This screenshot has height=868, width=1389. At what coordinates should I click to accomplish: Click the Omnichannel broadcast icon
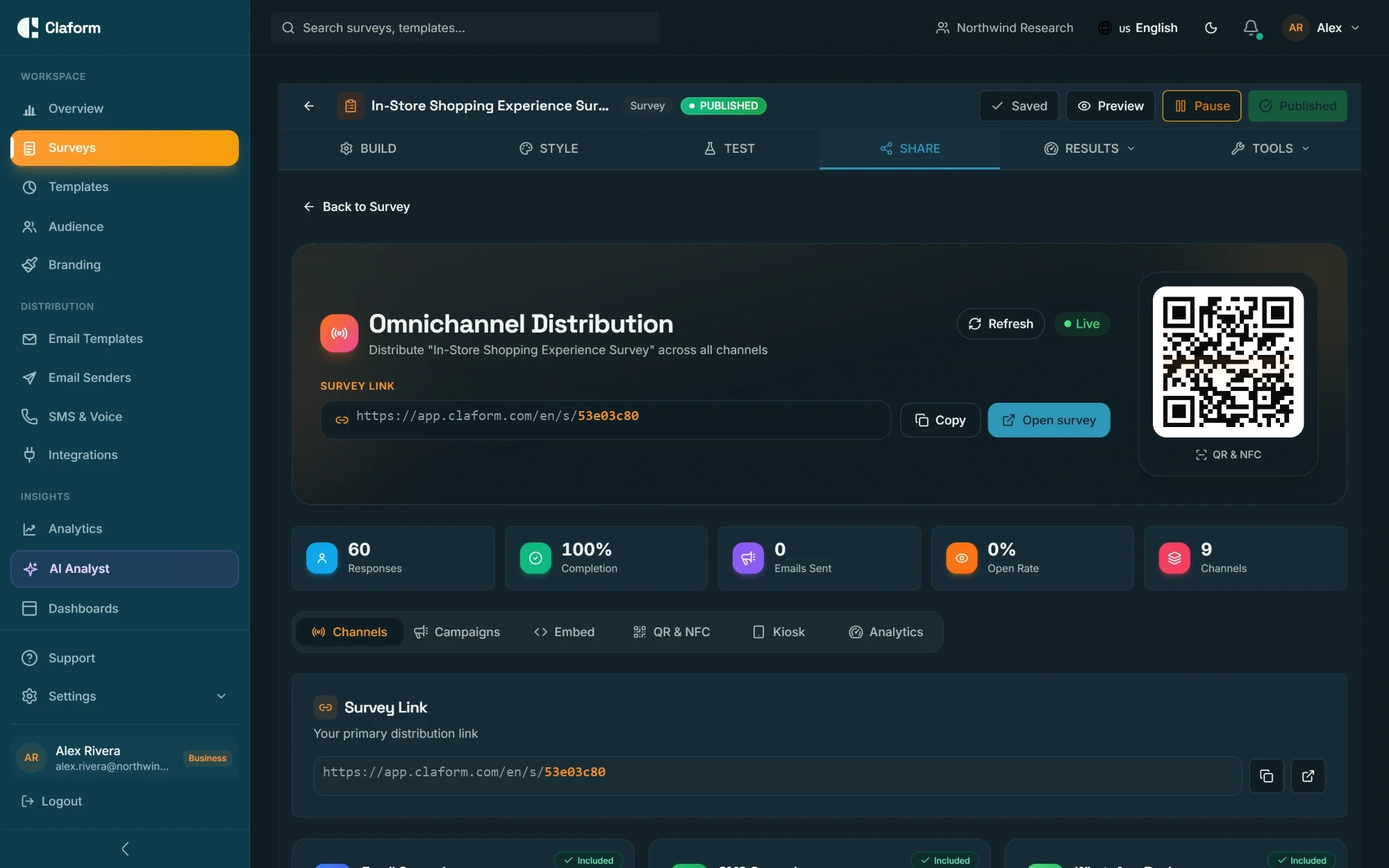339,333
